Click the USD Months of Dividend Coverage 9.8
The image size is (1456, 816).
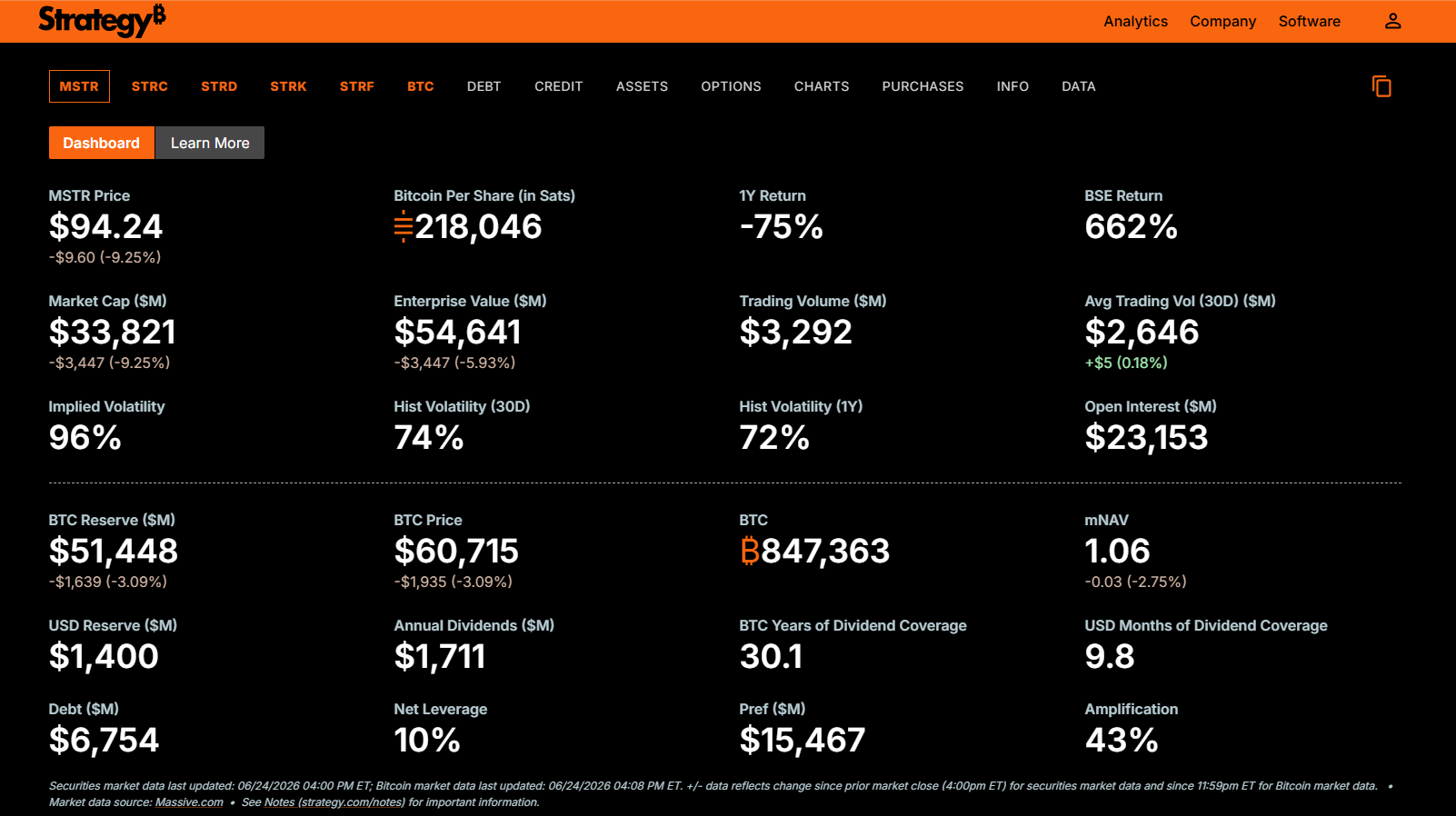pyautogui.click(x=1109, y=656)
